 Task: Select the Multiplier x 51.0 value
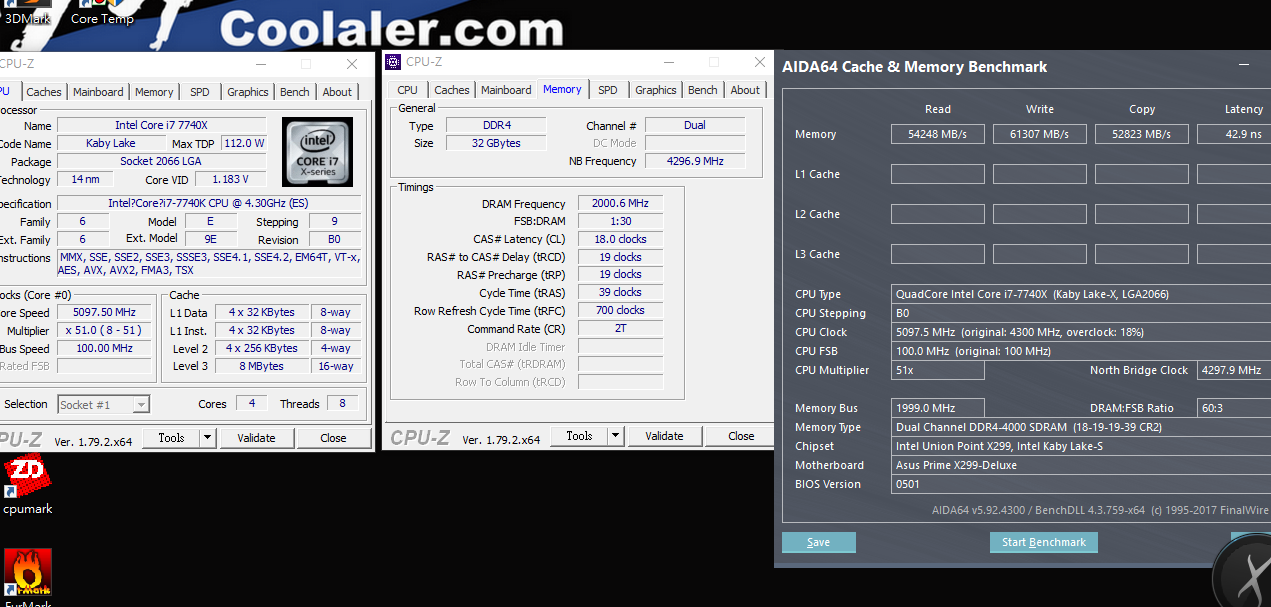[104, 331]
